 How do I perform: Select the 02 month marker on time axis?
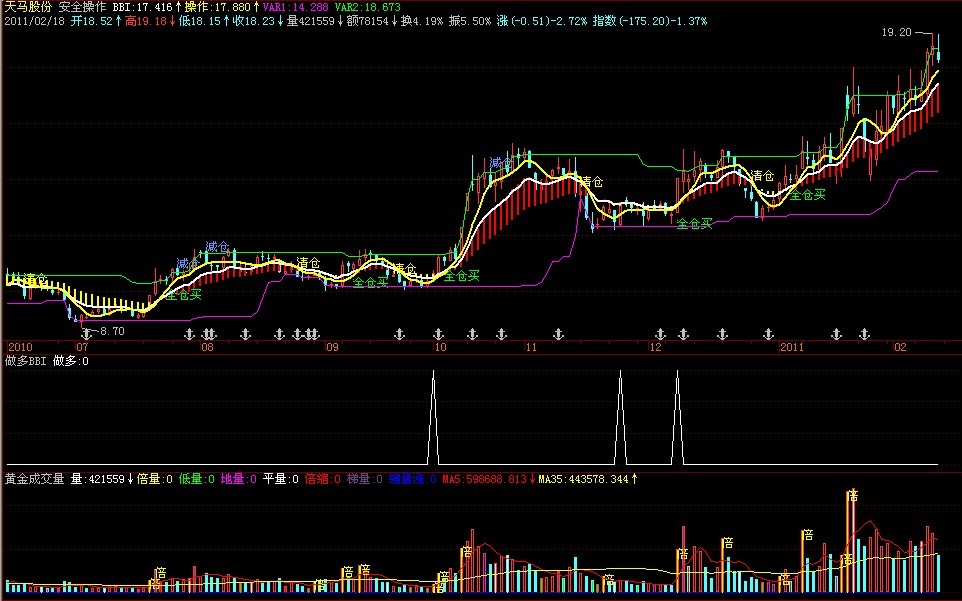(900, 347)
